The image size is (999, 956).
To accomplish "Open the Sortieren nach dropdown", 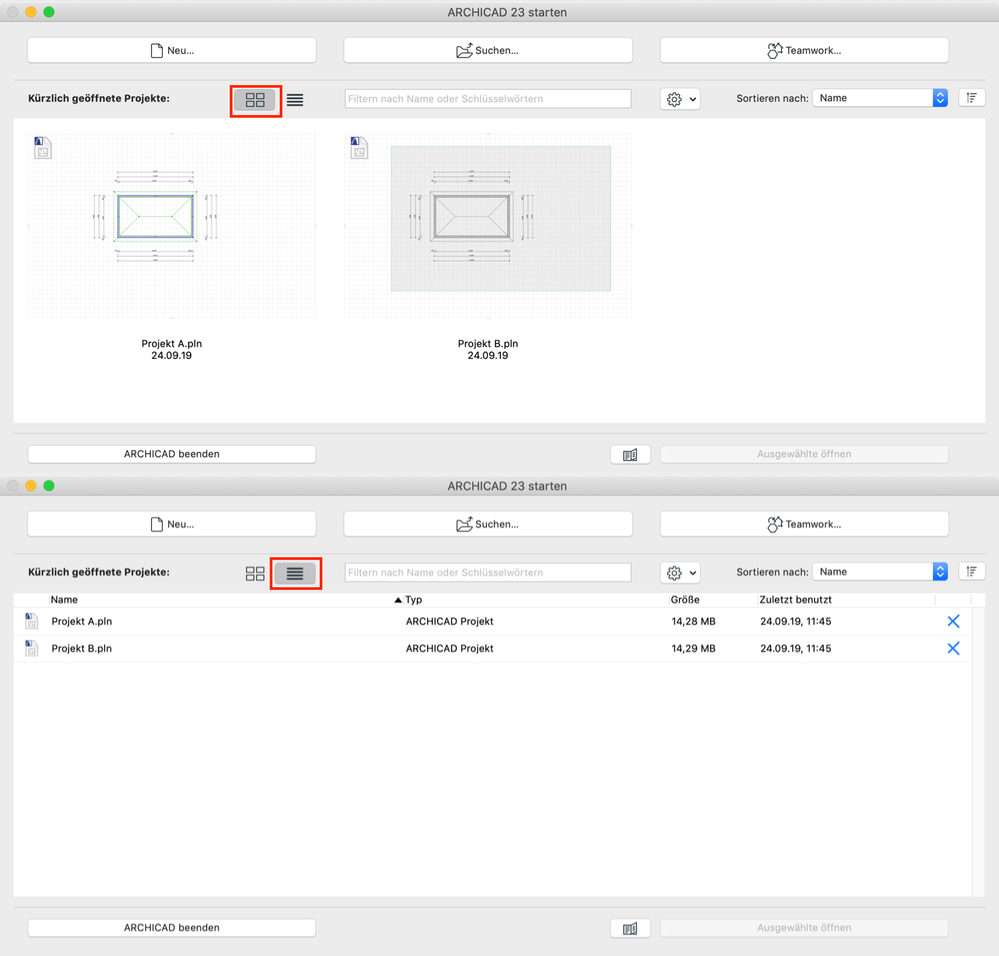I will point(880,97).
